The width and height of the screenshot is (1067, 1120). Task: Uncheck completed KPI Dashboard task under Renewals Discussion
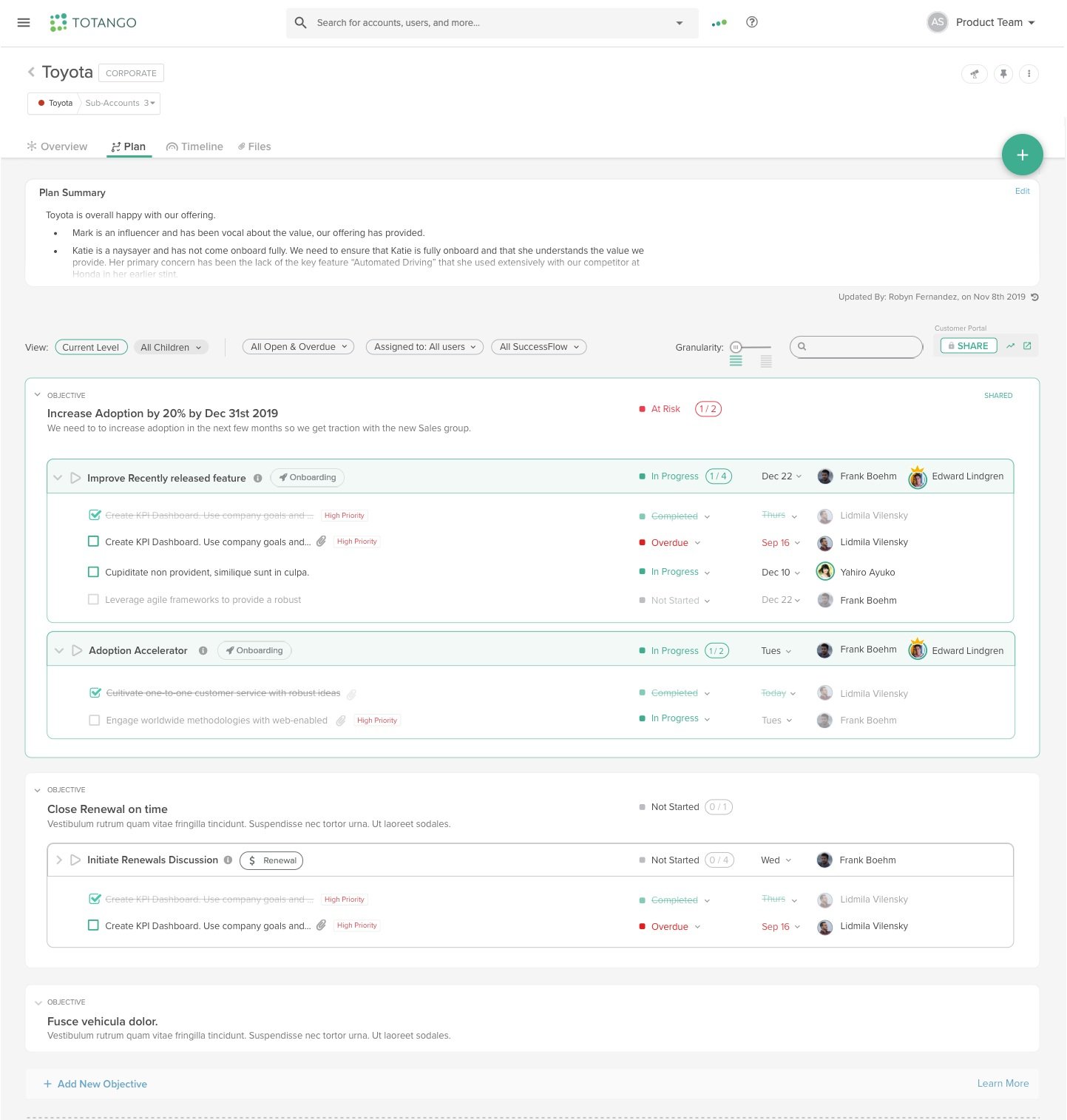pyautogui.click(x=95, y=899)
